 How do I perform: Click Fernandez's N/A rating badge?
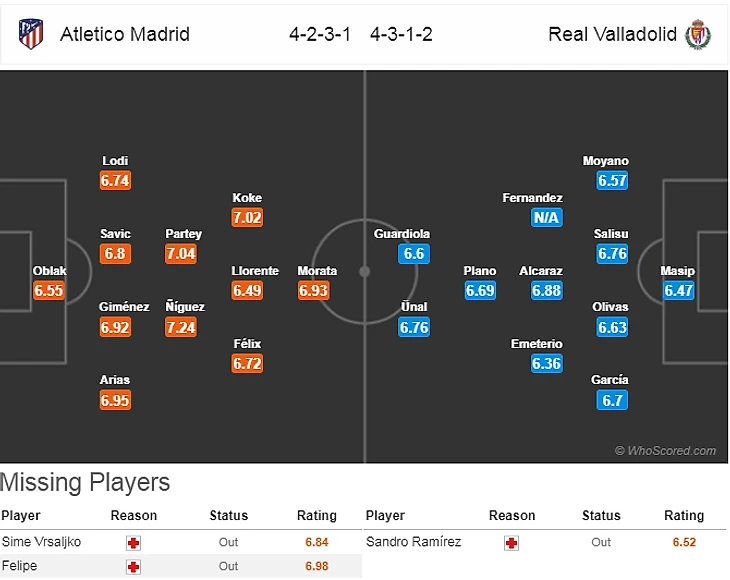pos(546,218)
